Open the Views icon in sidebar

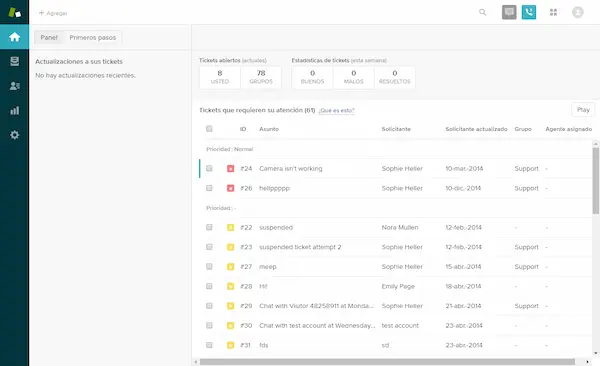coord(14,61)
